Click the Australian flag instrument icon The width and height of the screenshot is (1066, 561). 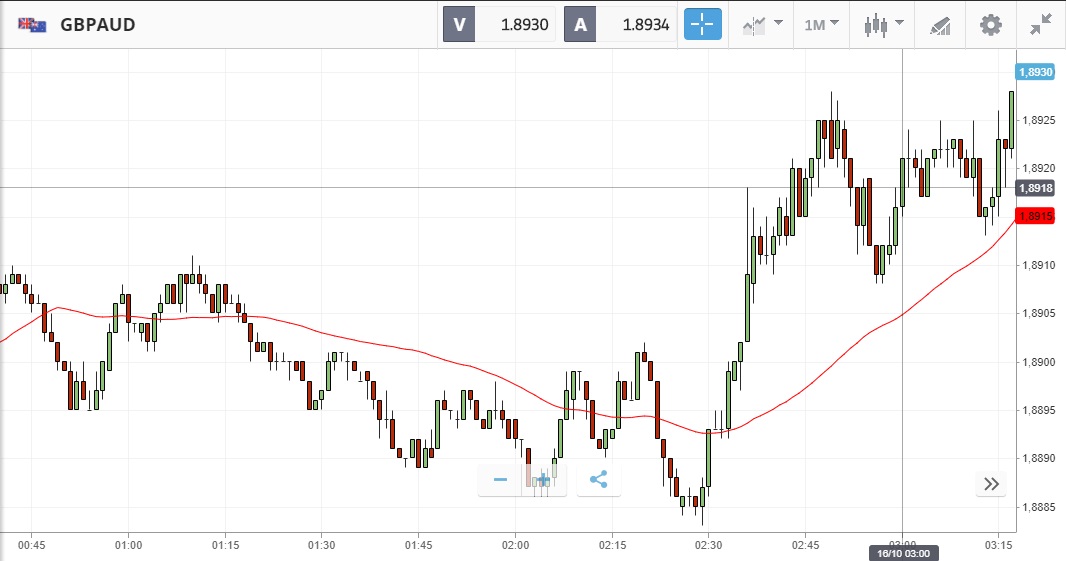click(x=32, y=25)
